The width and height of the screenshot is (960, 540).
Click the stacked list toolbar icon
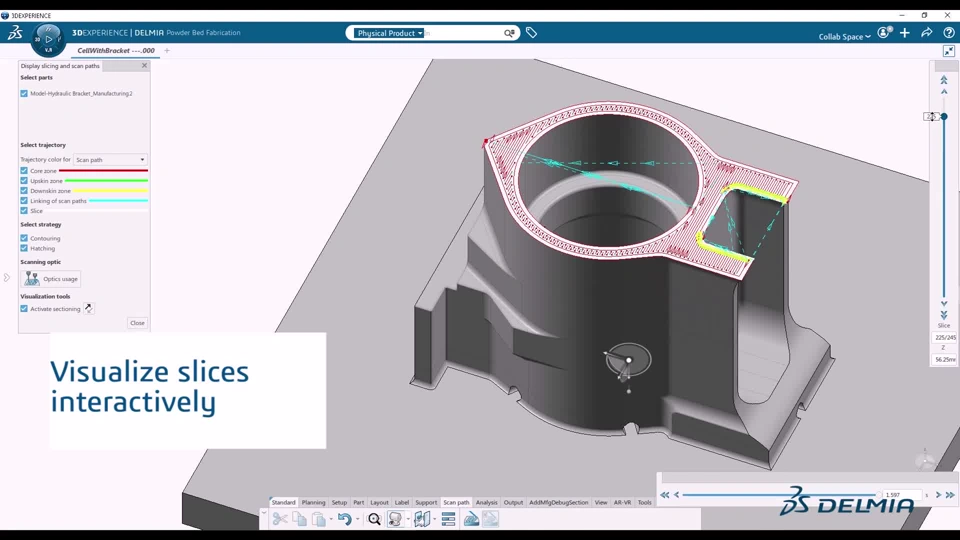coord(448,519)
